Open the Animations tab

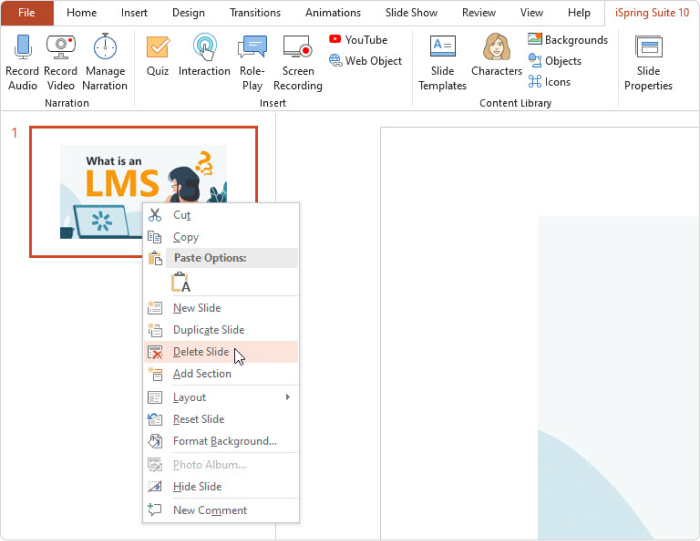coord(333,12)
